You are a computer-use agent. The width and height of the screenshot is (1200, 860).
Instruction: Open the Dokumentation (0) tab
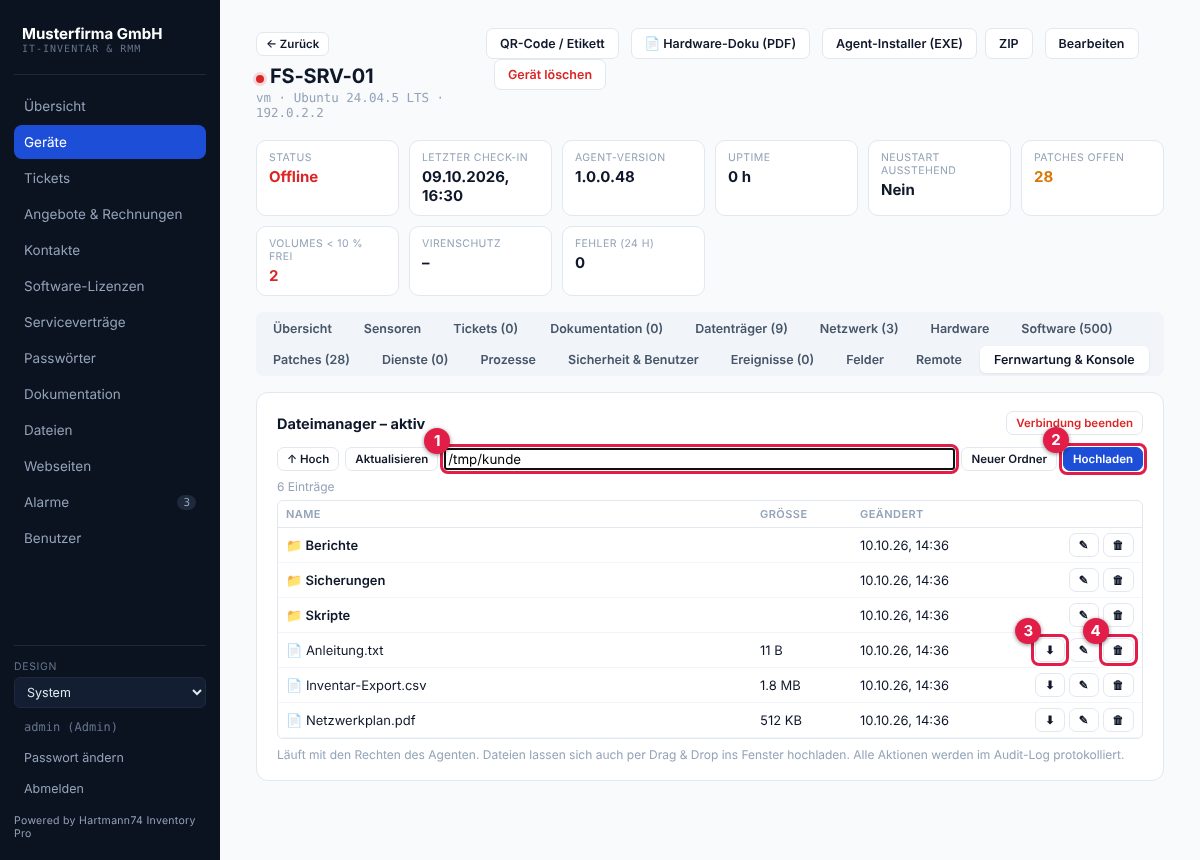click(606, 328)
